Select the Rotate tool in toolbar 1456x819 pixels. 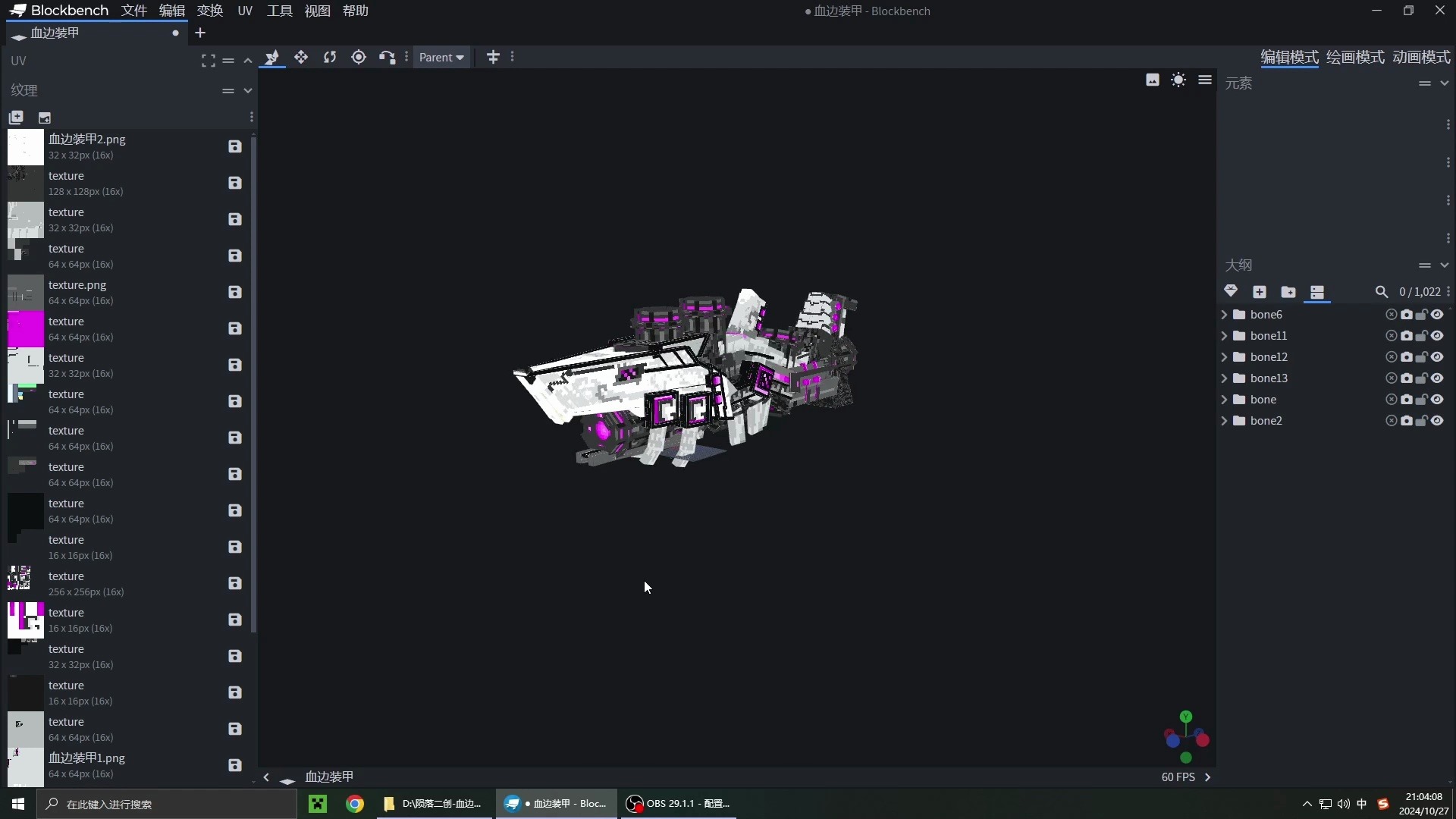tap(330, 58)
